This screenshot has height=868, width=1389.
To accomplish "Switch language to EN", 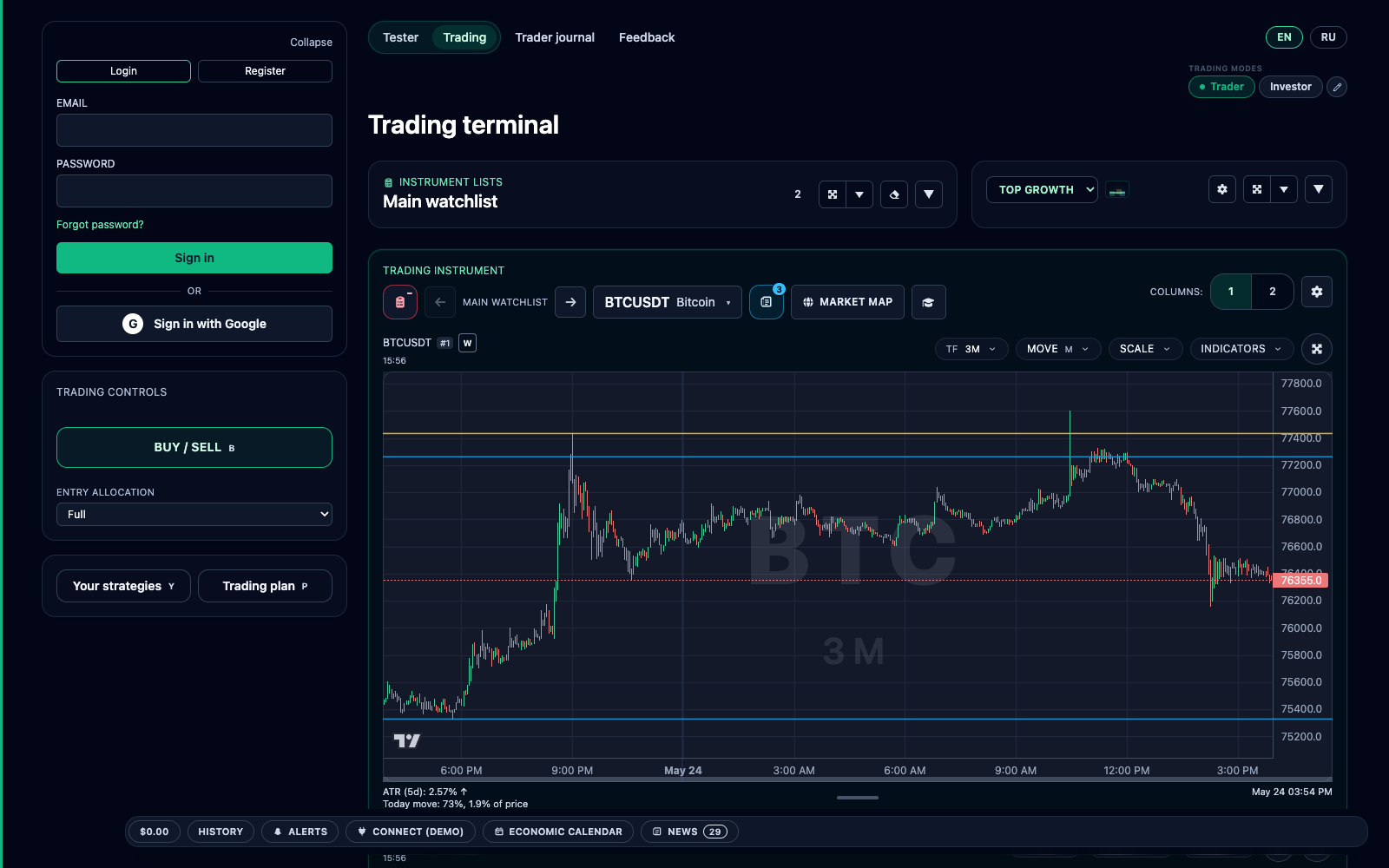I will coord(1284,37).
